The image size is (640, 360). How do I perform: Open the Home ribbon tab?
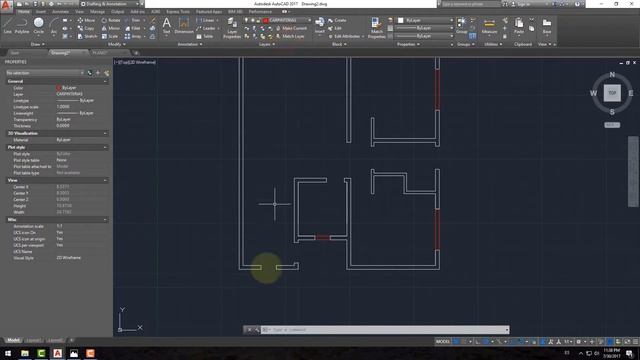coord(24,11)
